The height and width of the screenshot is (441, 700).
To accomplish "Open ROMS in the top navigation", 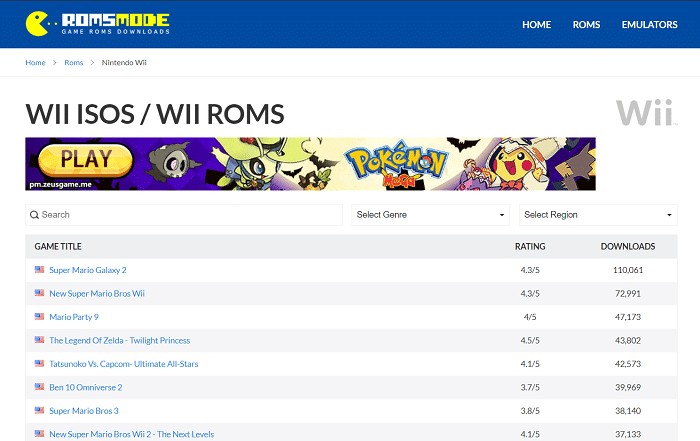I will tap(586, 25).
